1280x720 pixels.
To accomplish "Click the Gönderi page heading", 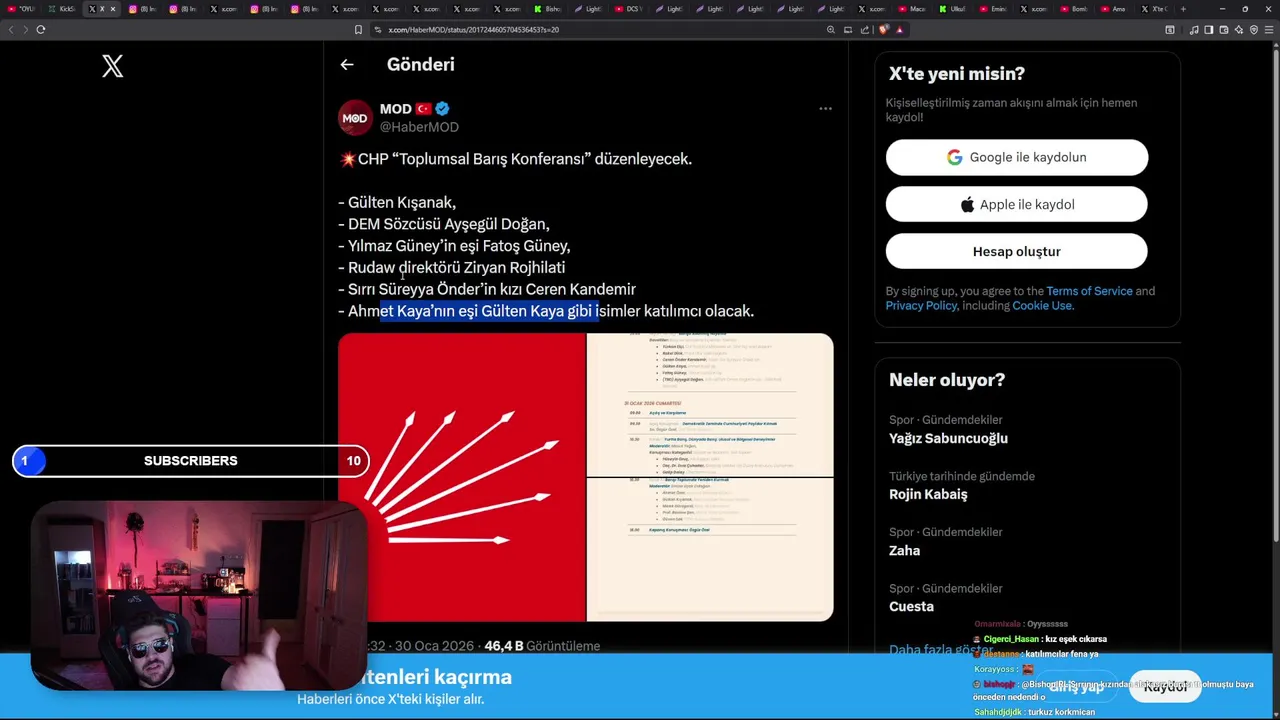I will pos(421,64).
